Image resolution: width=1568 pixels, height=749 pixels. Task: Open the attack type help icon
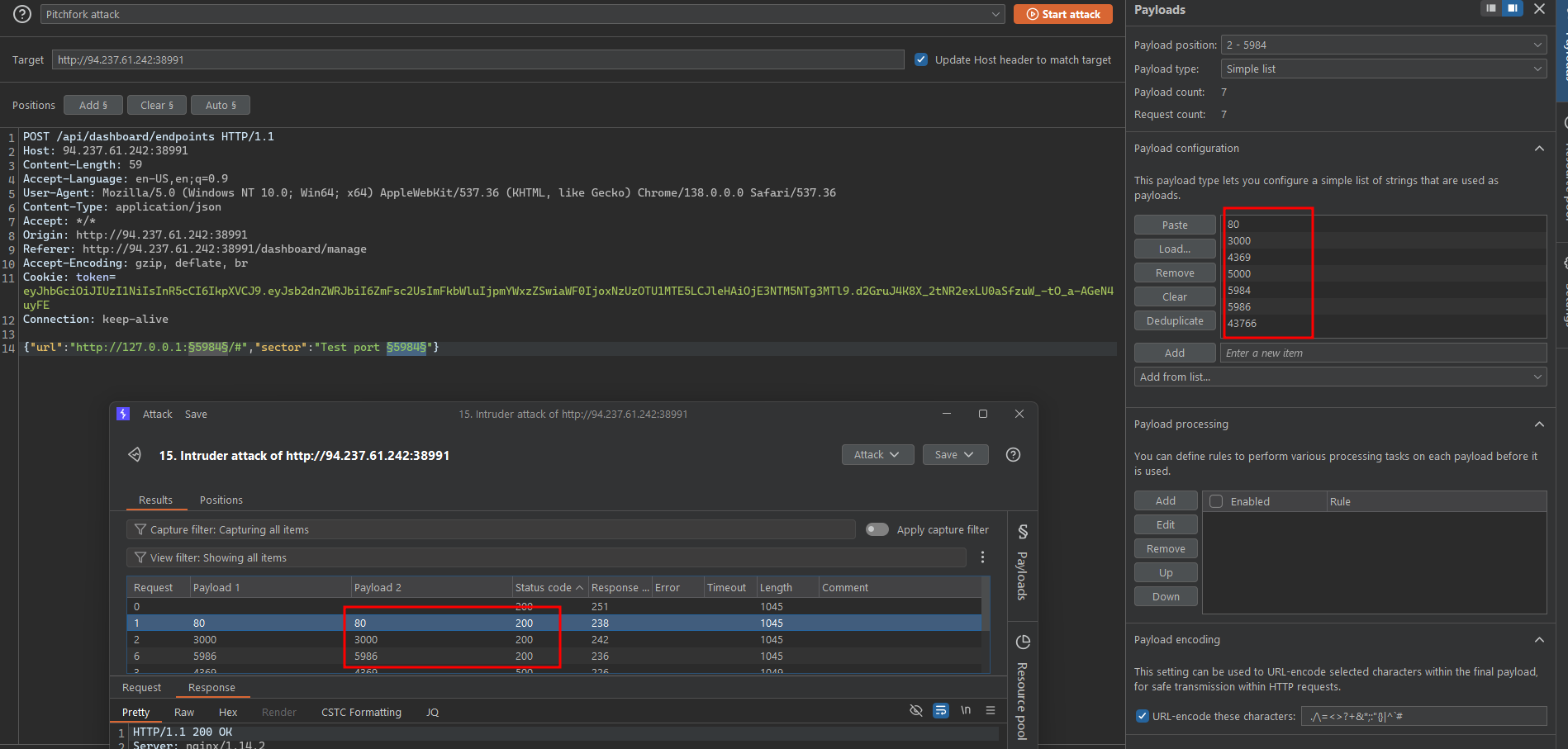click(23, 14)
